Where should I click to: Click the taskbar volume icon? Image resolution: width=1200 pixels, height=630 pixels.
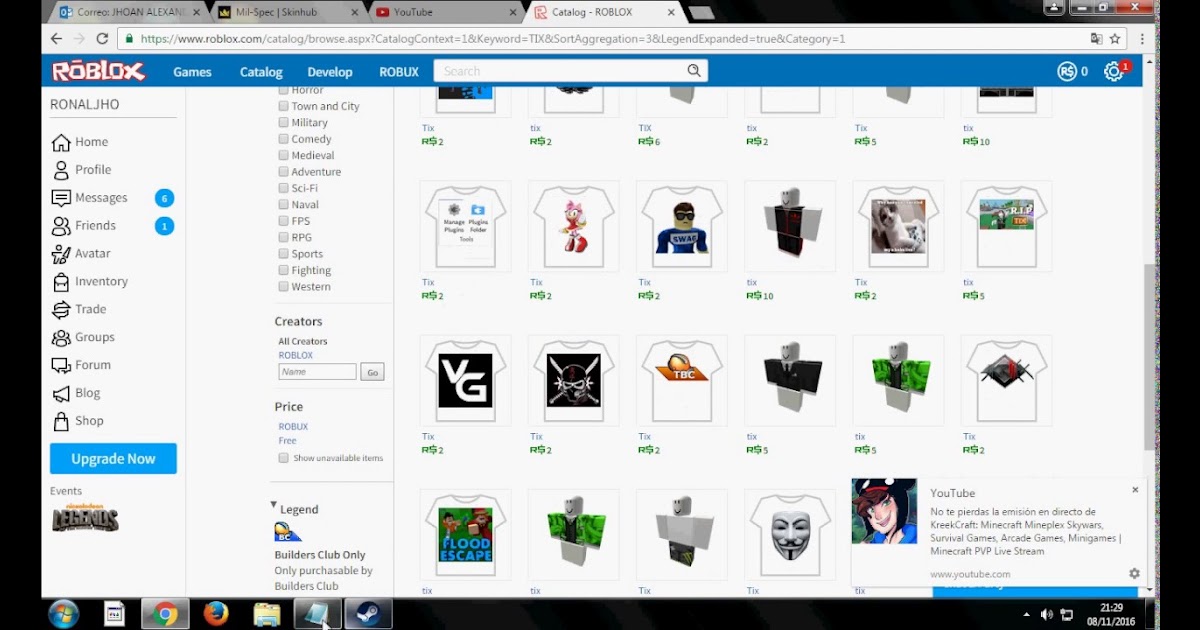[1046, 614]
